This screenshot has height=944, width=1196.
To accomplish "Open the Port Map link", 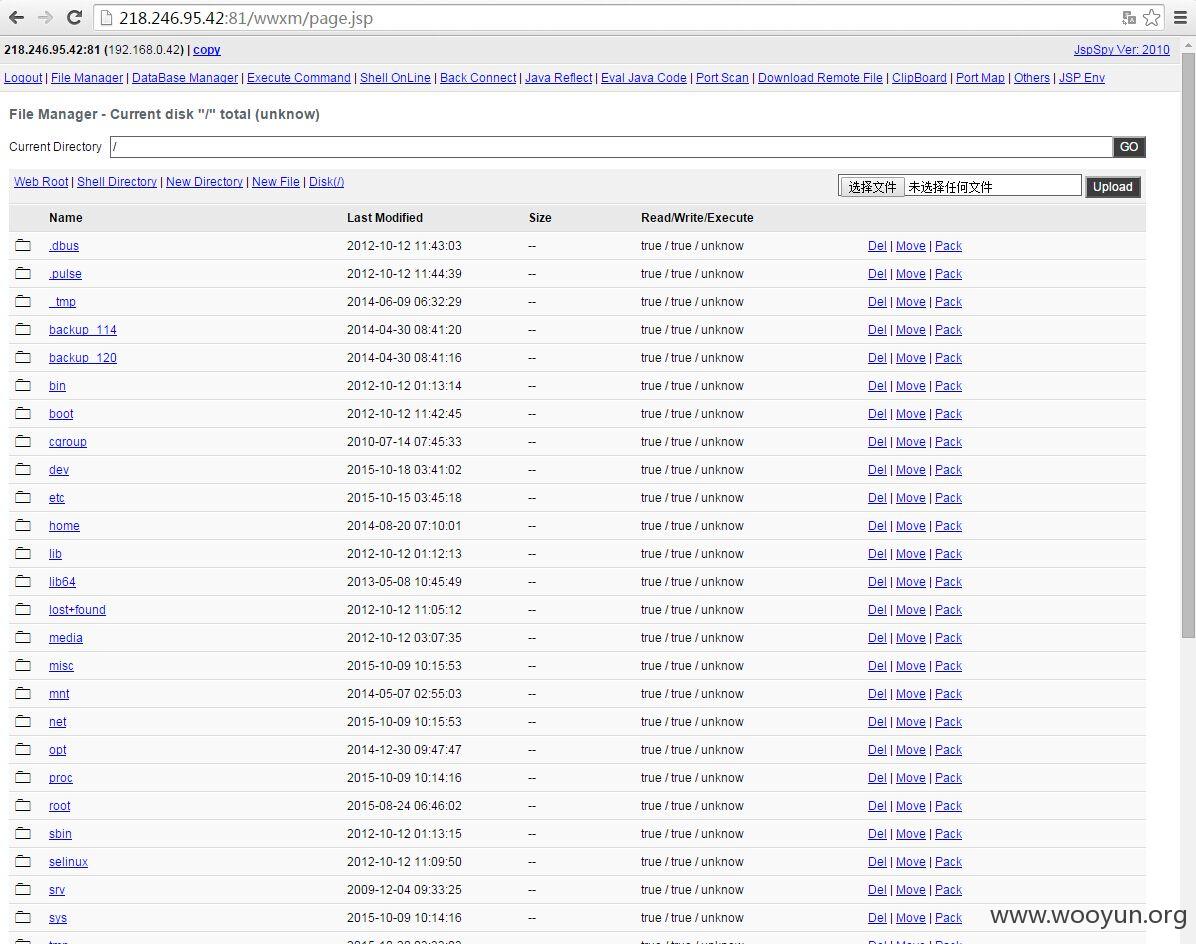I will pyautogui.click(x=980, y=78).
